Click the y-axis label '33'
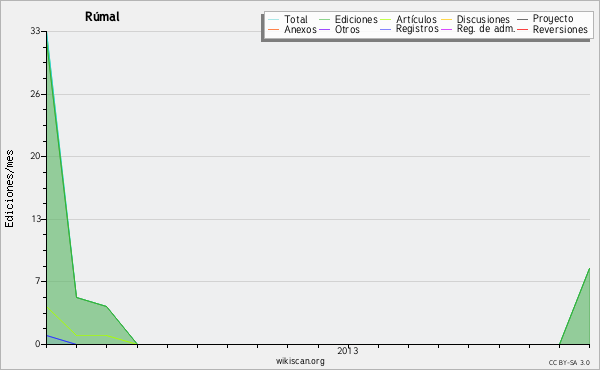Viewport: 600px width, 370px height. (36, 31)
